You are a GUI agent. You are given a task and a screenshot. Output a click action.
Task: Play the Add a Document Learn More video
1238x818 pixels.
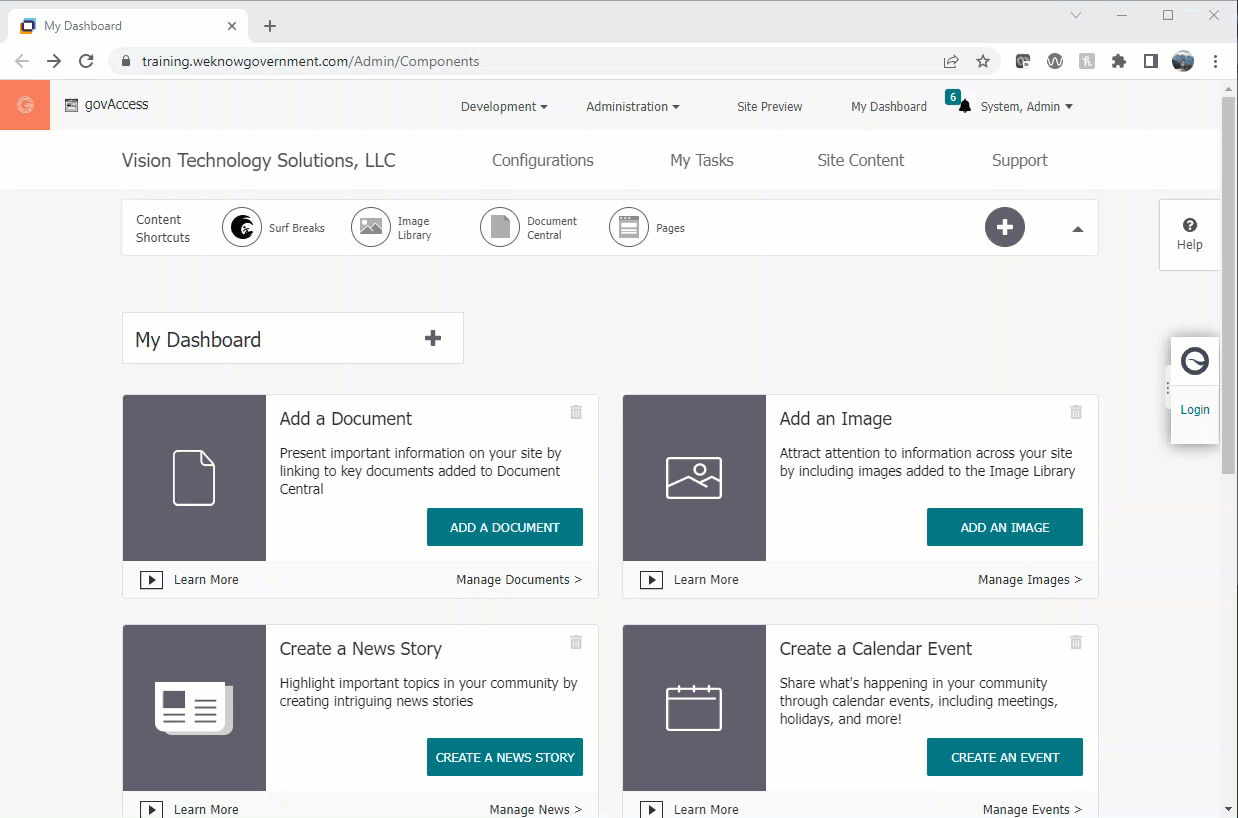click(151, 580)
